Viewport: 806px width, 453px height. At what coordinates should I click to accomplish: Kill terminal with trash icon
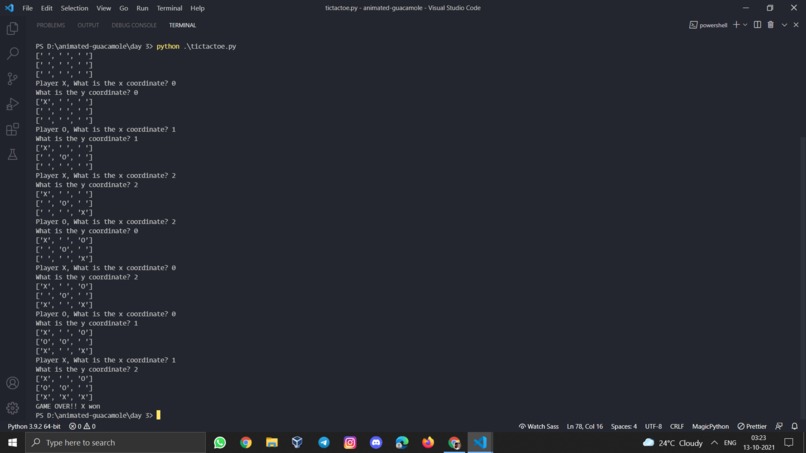point(771,25)
